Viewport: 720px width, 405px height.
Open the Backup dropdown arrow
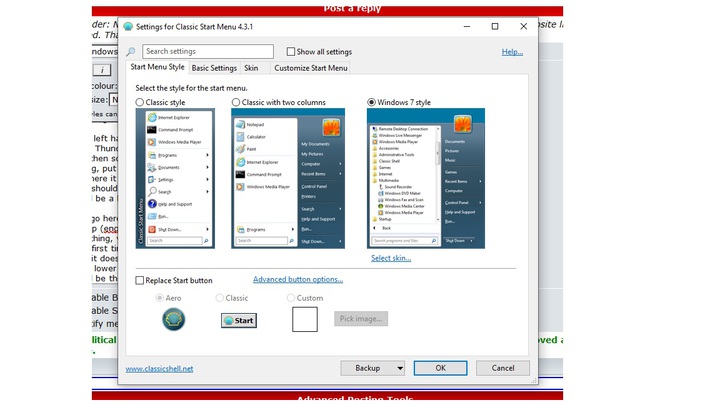click(x=400, y=368)
